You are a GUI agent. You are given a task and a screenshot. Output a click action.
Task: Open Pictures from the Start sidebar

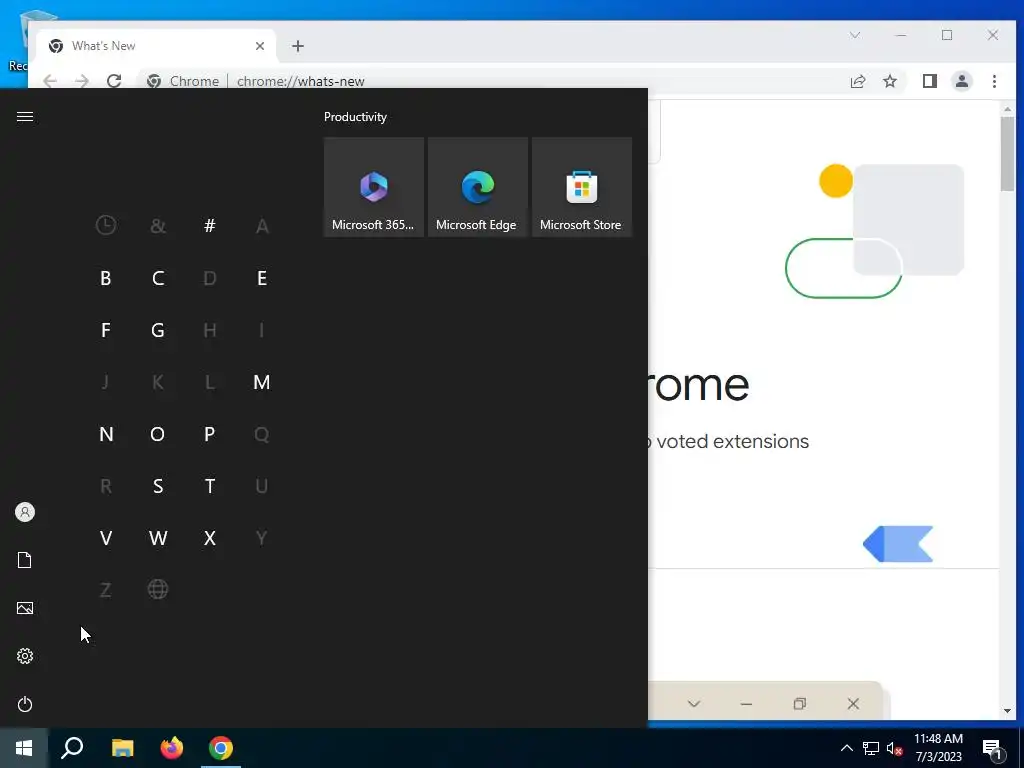click(x=25, y=608)
